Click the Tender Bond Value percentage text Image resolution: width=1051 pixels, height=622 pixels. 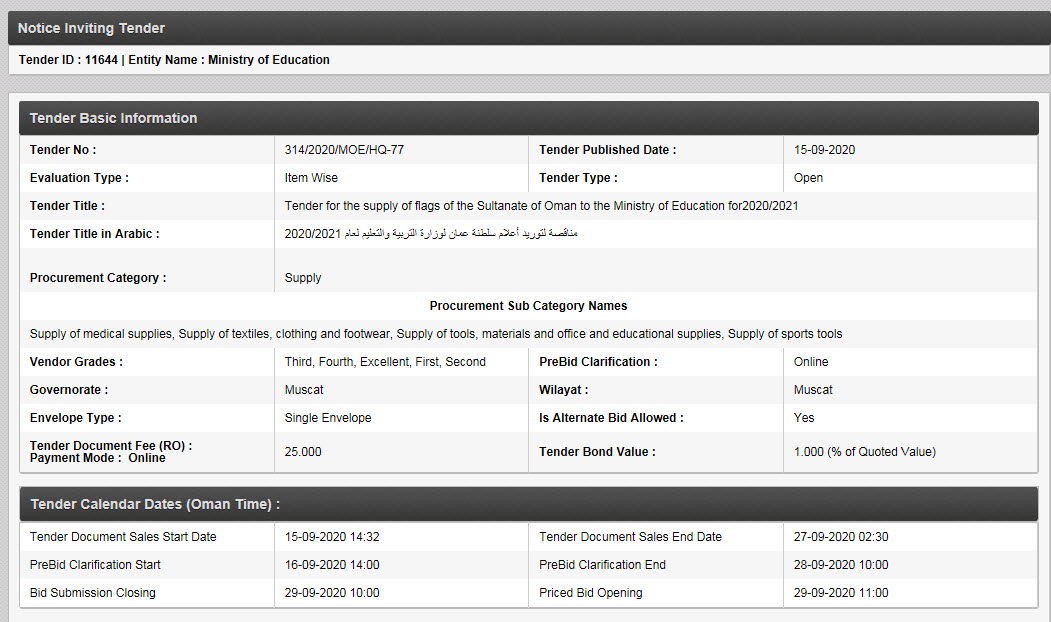(864, 452)
